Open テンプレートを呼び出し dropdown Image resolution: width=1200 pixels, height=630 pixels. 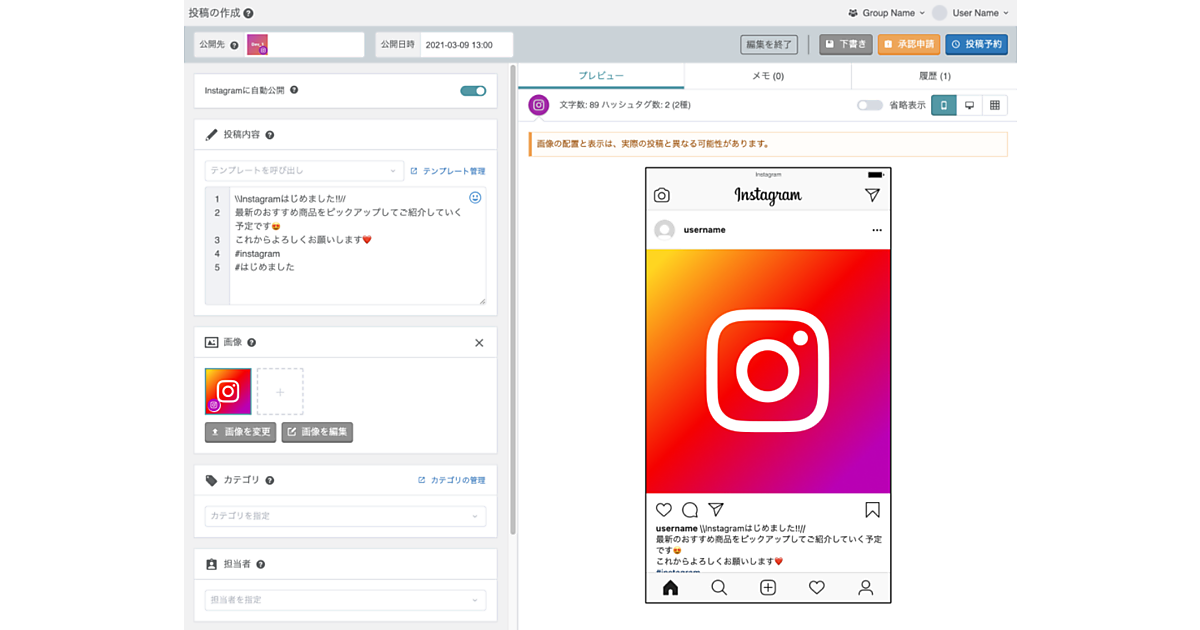(304, 171)
